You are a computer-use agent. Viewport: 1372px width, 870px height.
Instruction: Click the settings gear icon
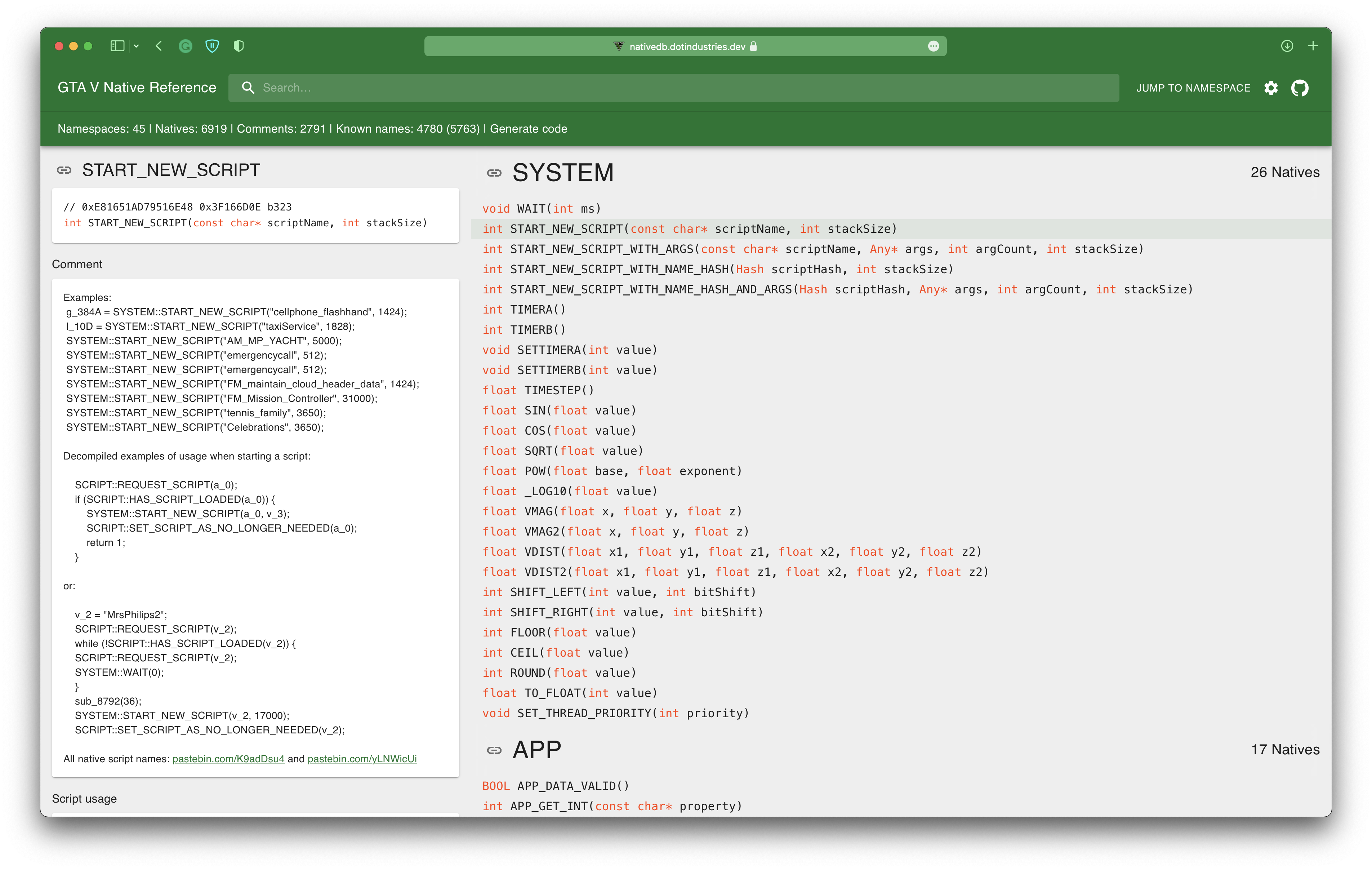[x=1271, y=88]
